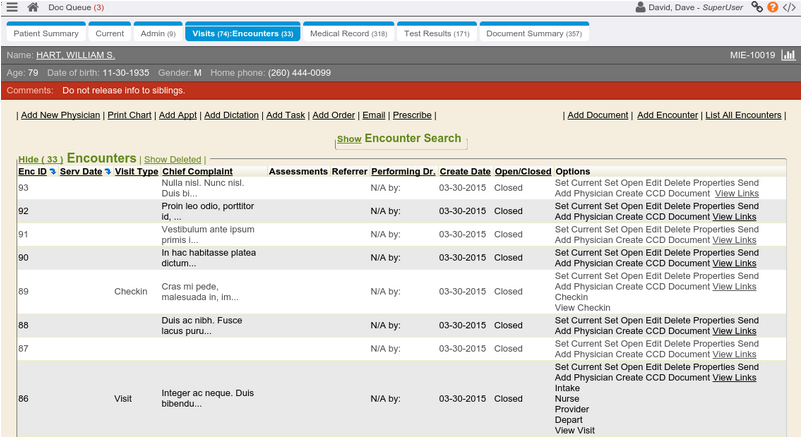Sort by Enc ID arrow icon
802x438 pixels.
pos(53,172)
